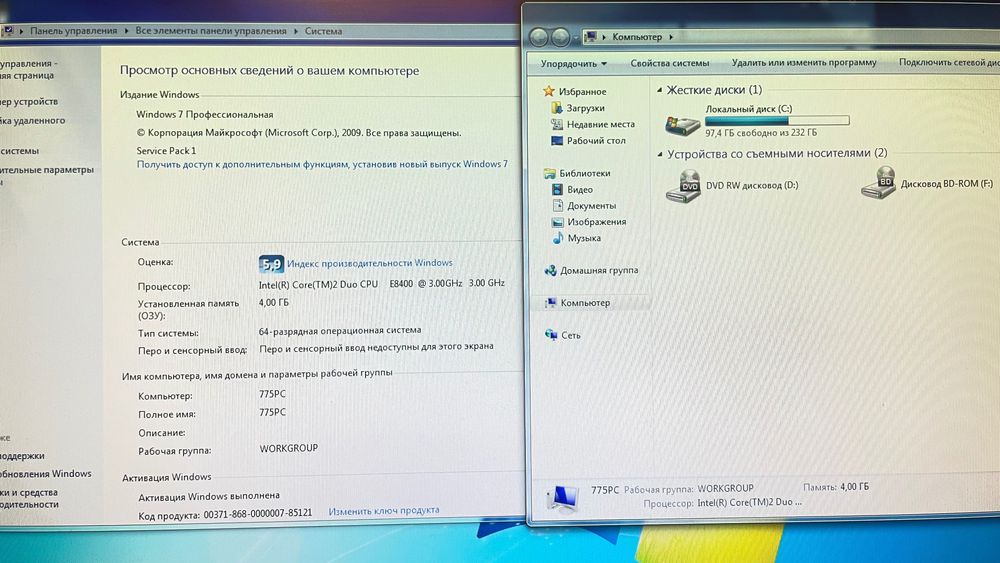Click Изменить ключ продукта link
Screen dimensions: 1000x563
[x=383, y=510]
